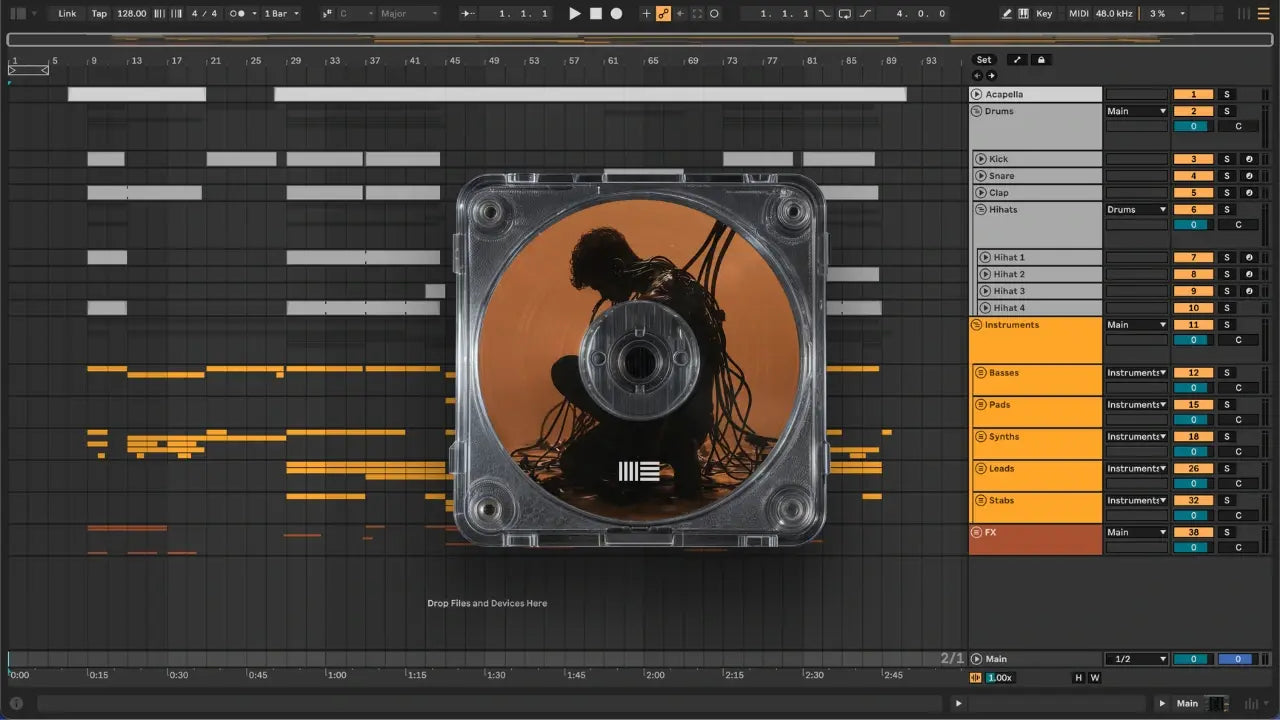Viewport: 1280px width, 720px height.
Task: Click the Tap tempo button
Action: click(99, 14)
